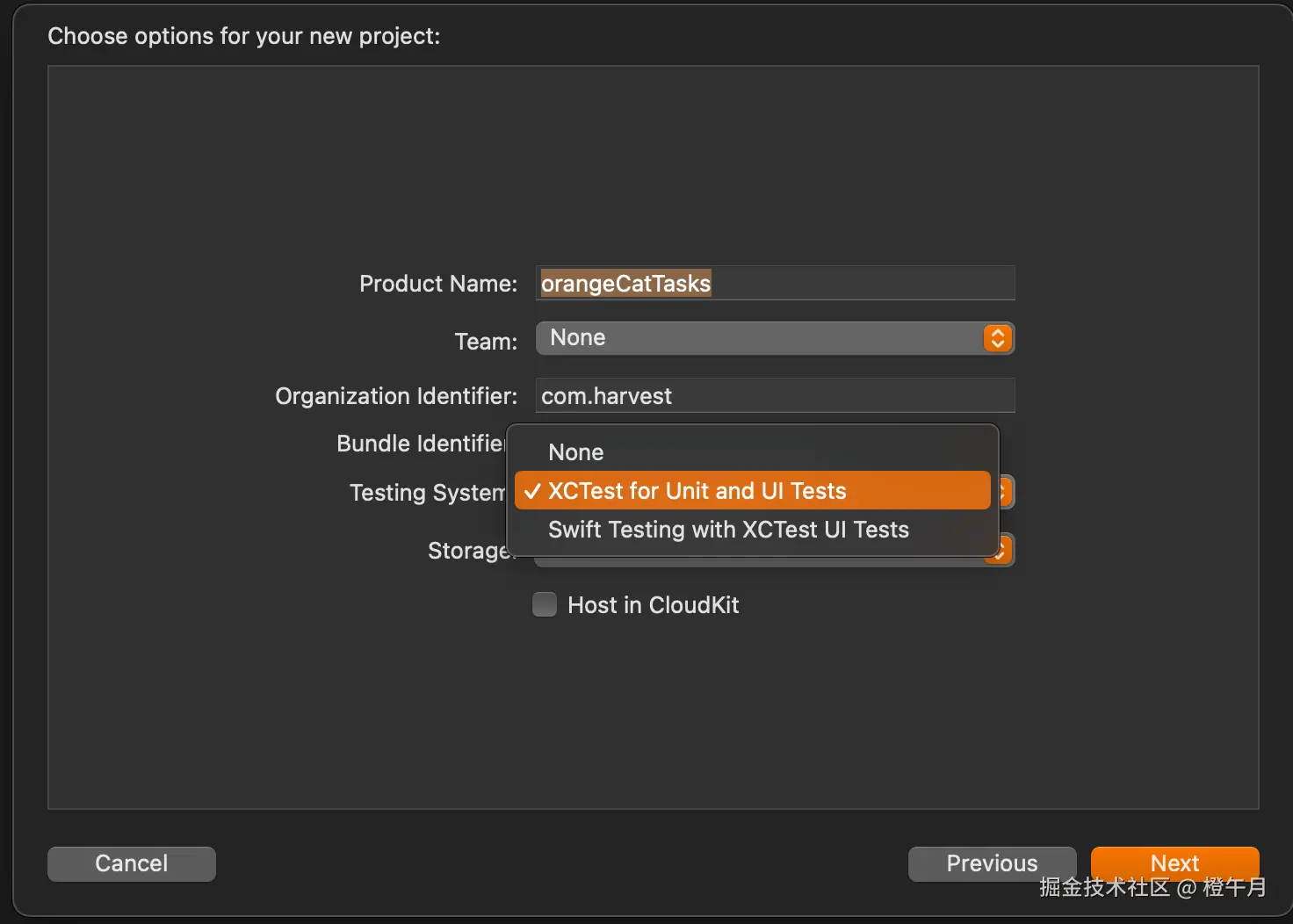Click the Bundle Identifier label
The image size is (1293, 924).
point(420,444)
